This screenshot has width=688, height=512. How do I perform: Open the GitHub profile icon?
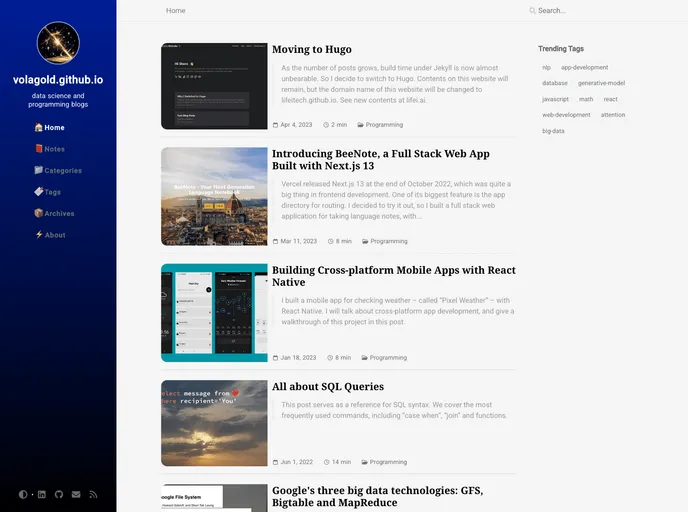click(58, 494)
